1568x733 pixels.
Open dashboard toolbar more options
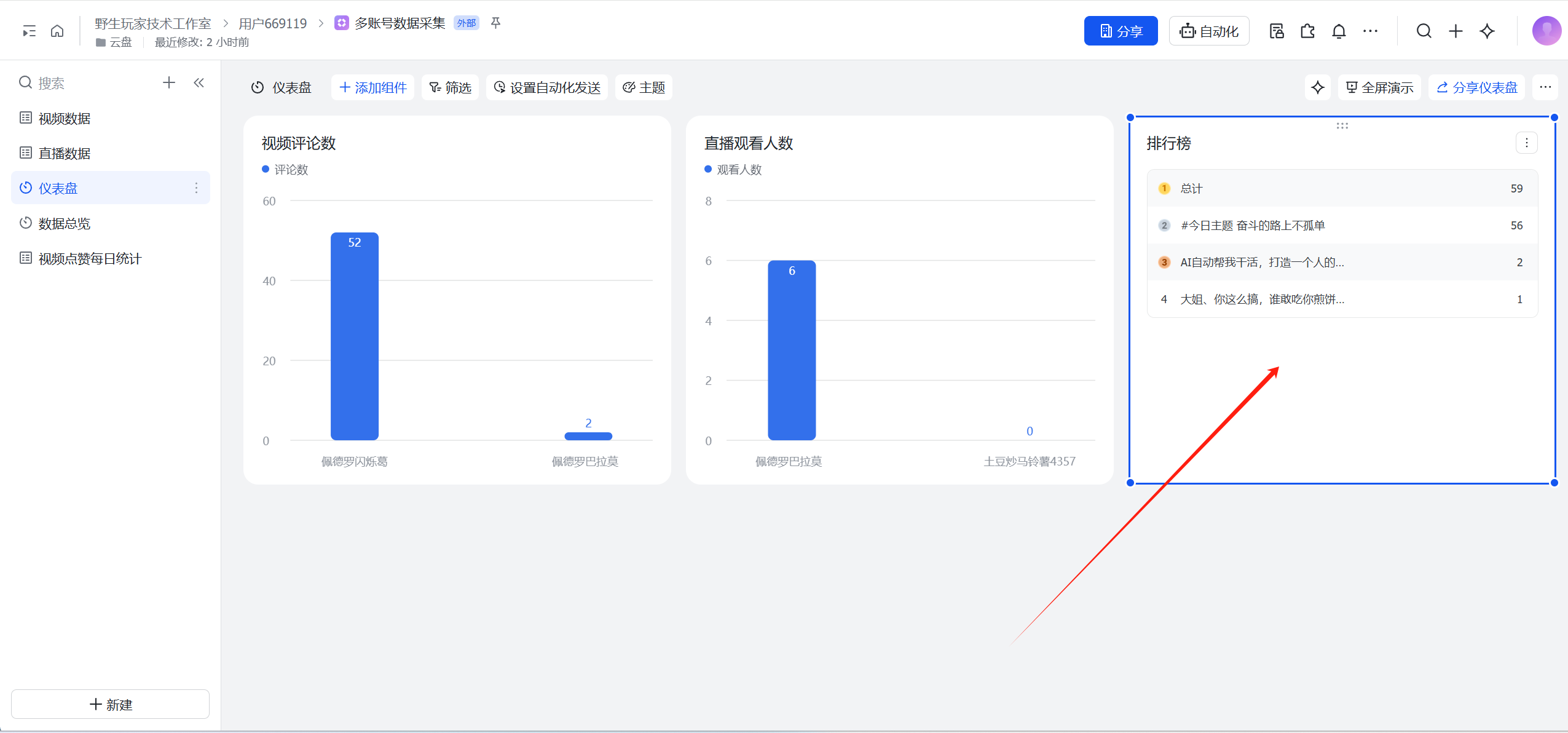pos(1545,87)
